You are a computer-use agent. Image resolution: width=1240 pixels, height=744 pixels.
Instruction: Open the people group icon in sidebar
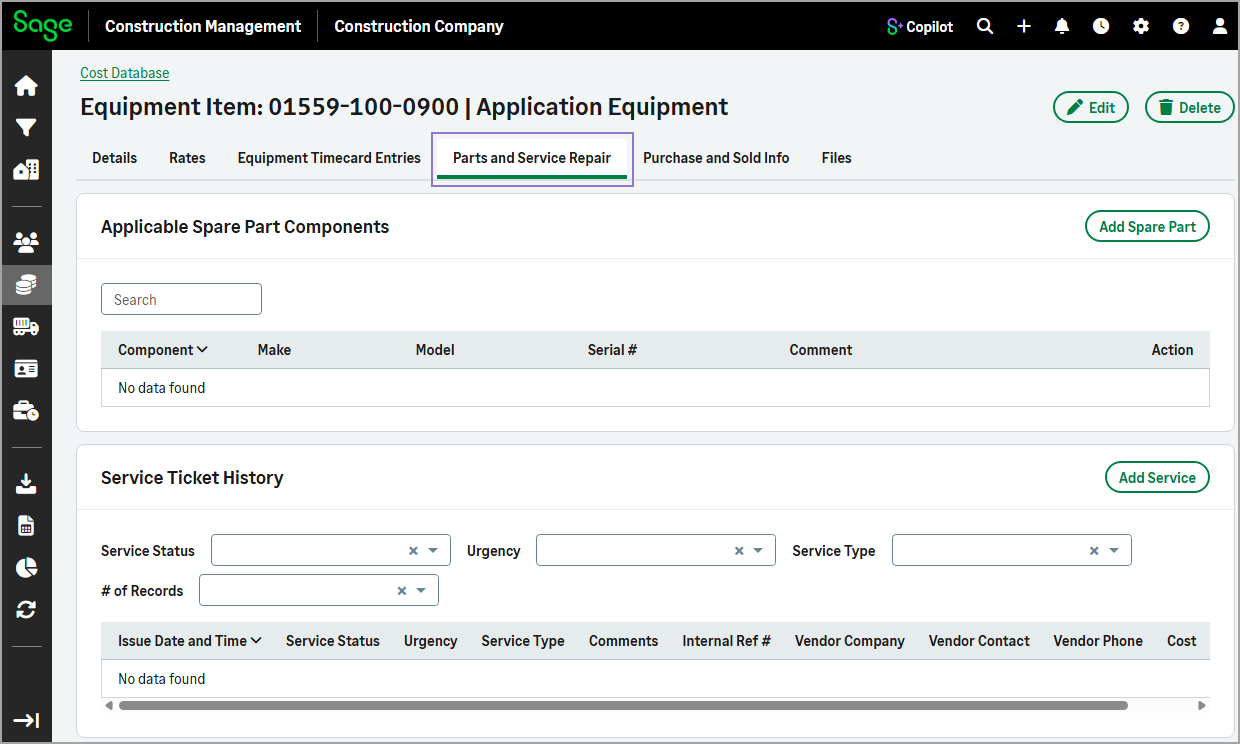[26, 242]
